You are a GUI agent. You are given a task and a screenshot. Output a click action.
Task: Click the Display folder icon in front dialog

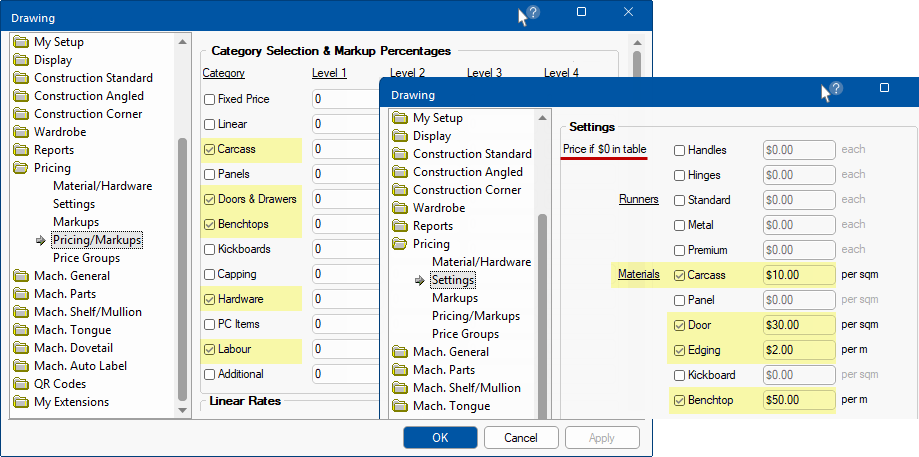click(400, 136)
